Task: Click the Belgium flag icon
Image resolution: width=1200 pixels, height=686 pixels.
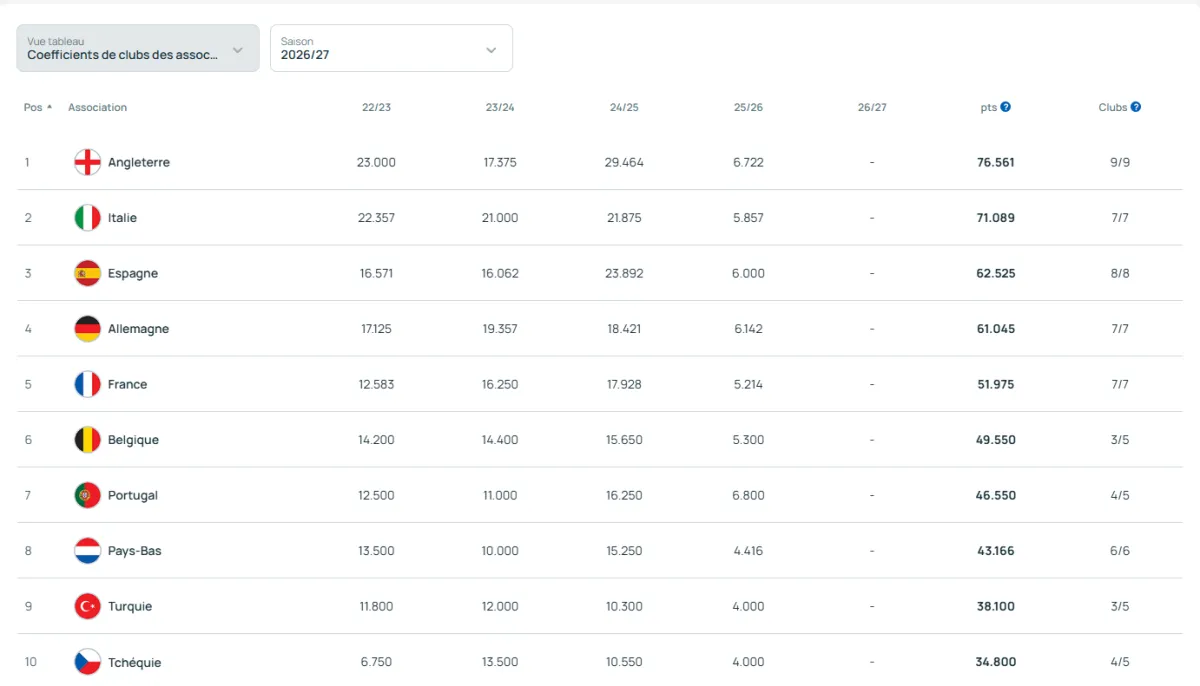Action: 88,440
